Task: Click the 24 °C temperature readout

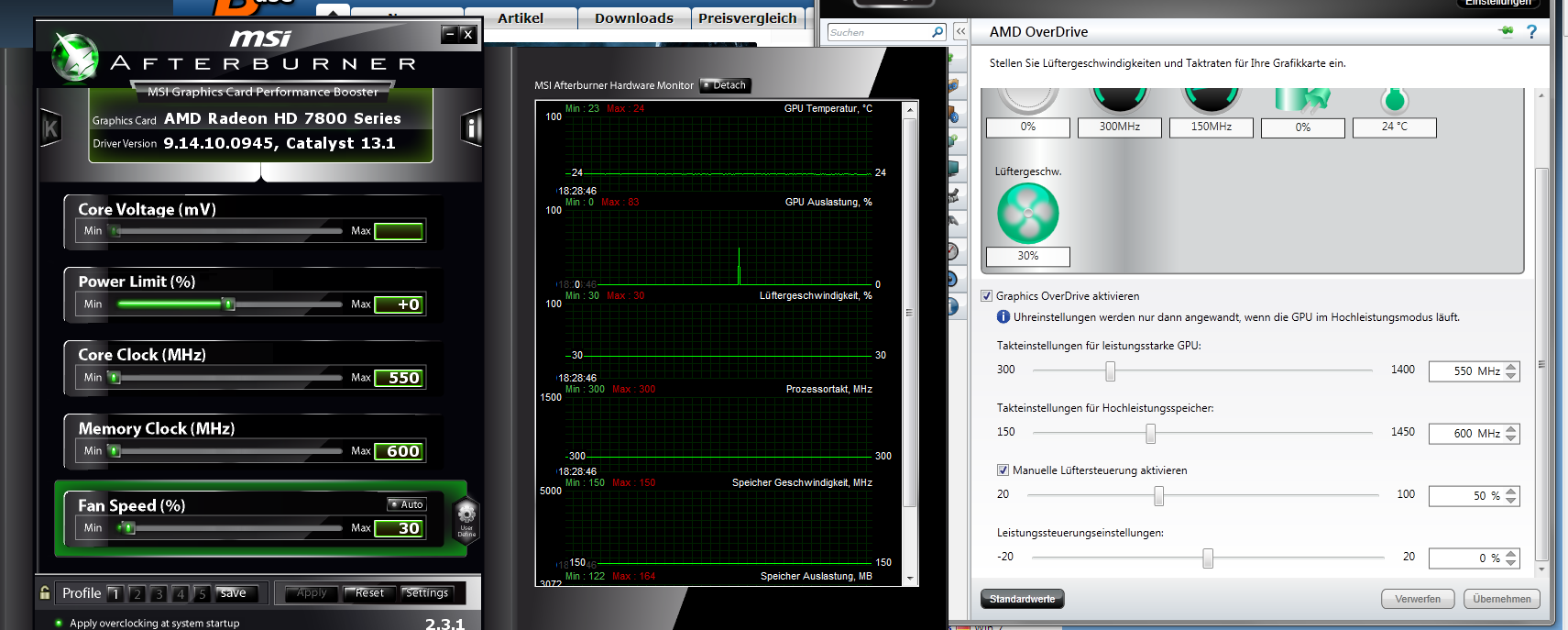Action: point(1394,127)
